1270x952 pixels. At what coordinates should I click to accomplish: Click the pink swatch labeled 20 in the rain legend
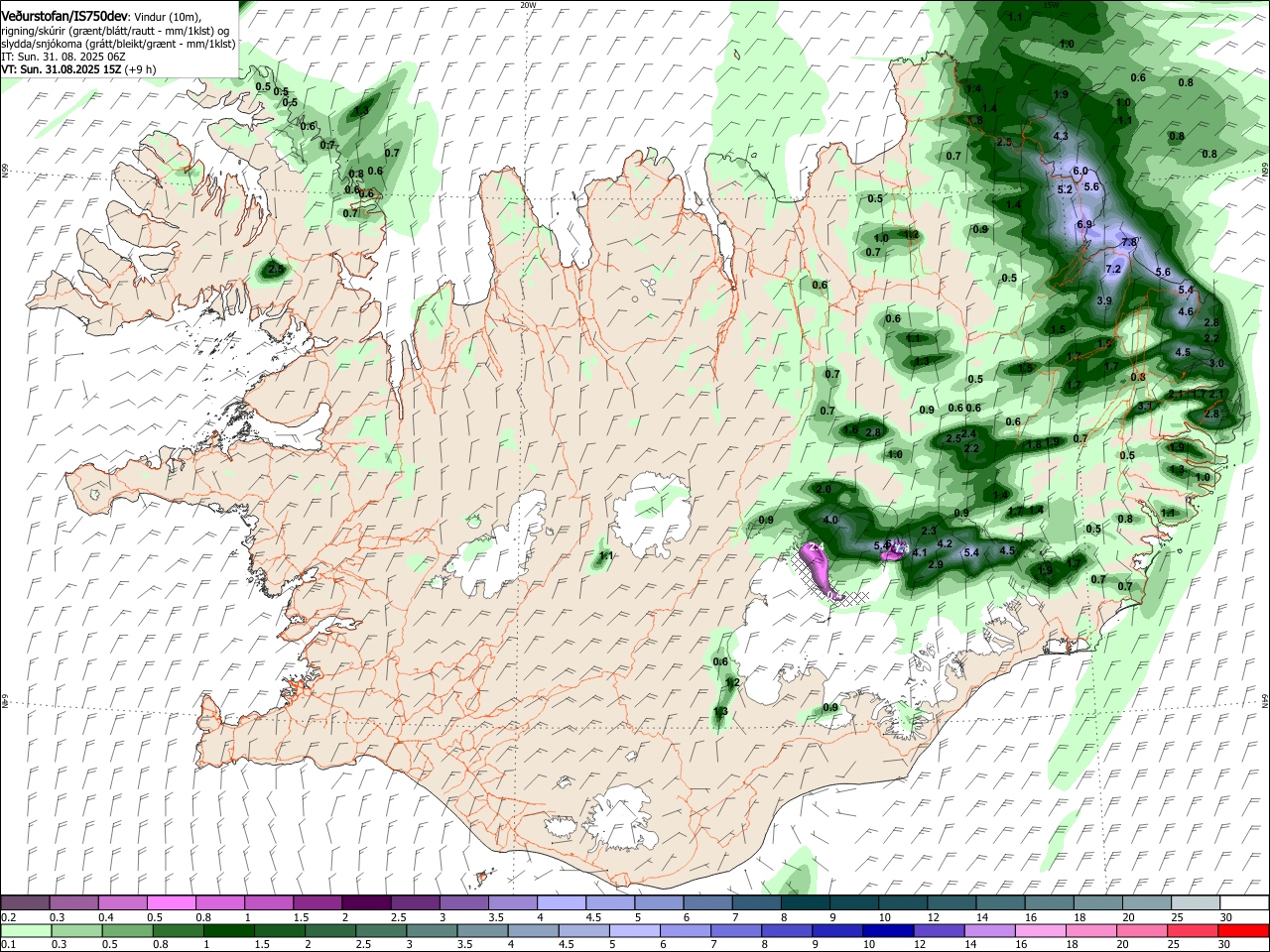coord(1142,930)
